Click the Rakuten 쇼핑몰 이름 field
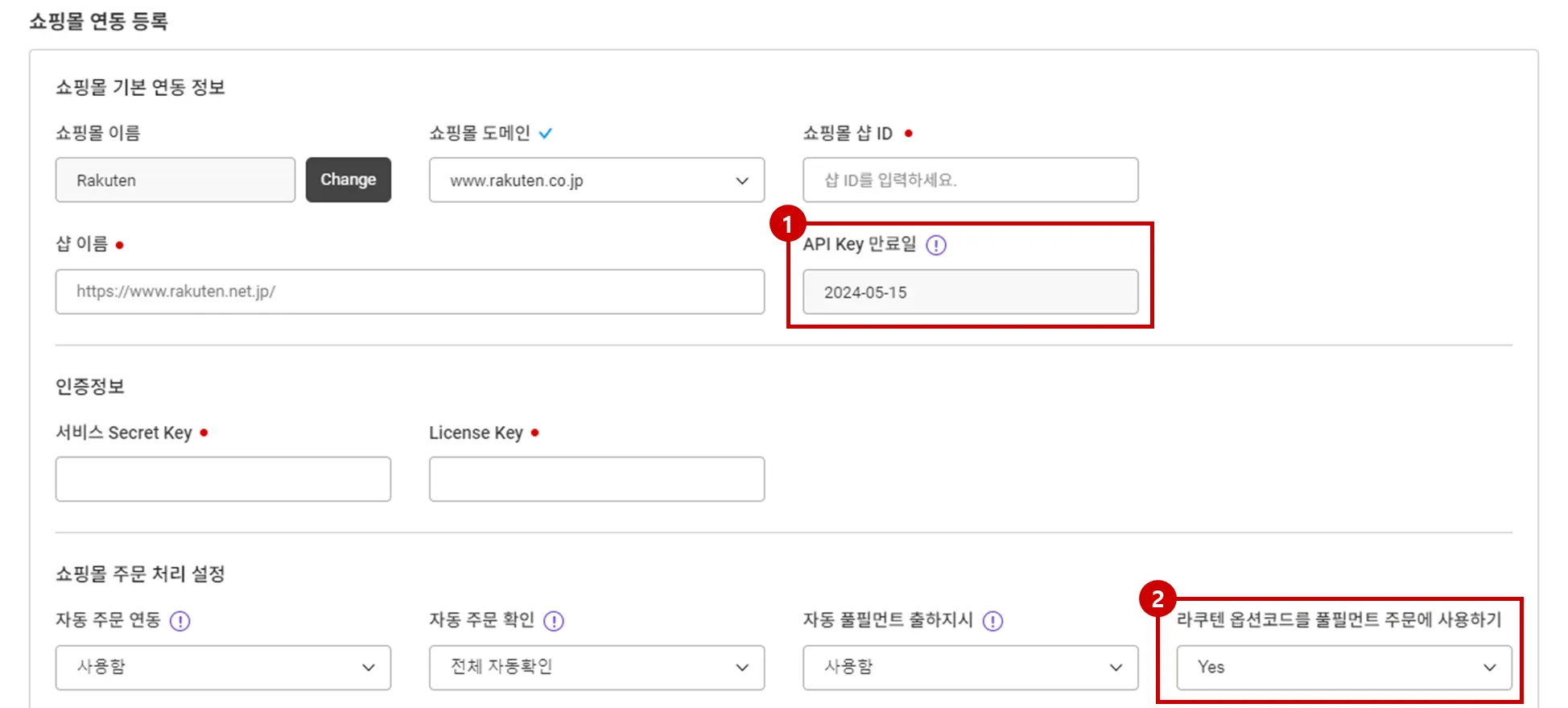The image size is (1568, 708). tap(175, 180)
